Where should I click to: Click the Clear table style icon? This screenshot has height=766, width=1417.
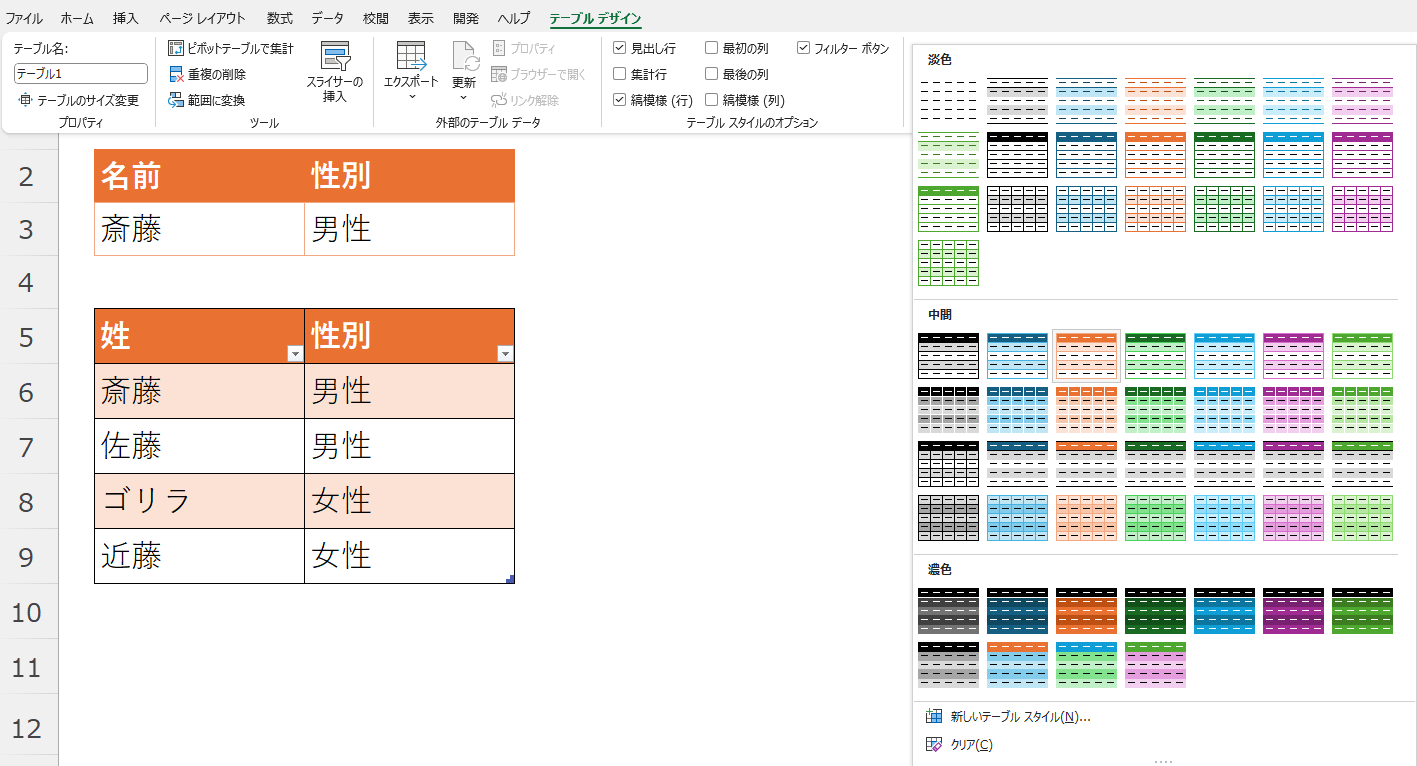coord(934,744)
